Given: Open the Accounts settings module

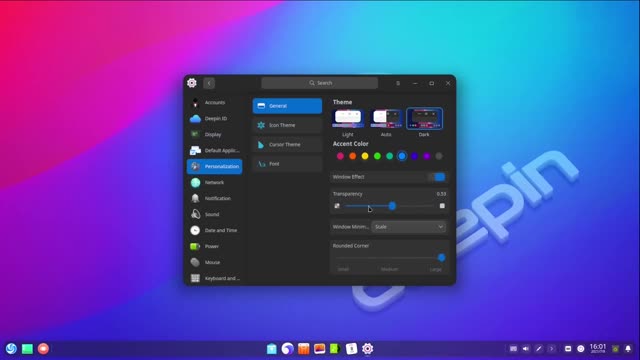Looking at the screenshot, I should 214,102.
